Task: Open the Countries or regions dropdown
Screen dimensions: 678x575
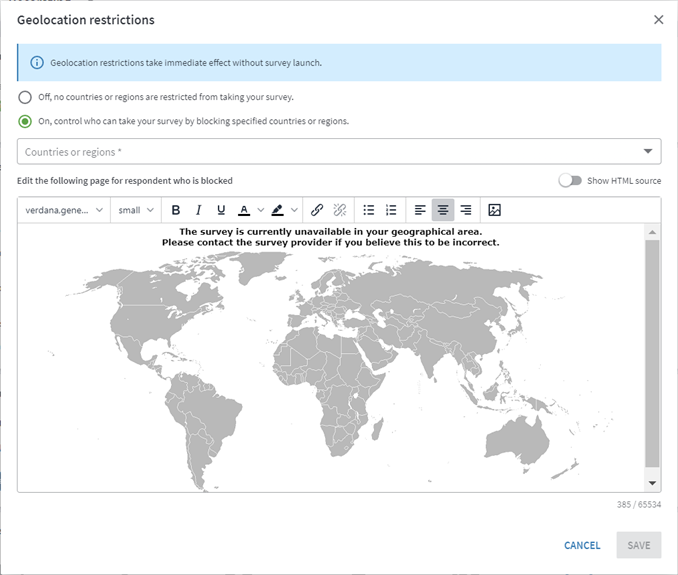Action: (339, 151)
